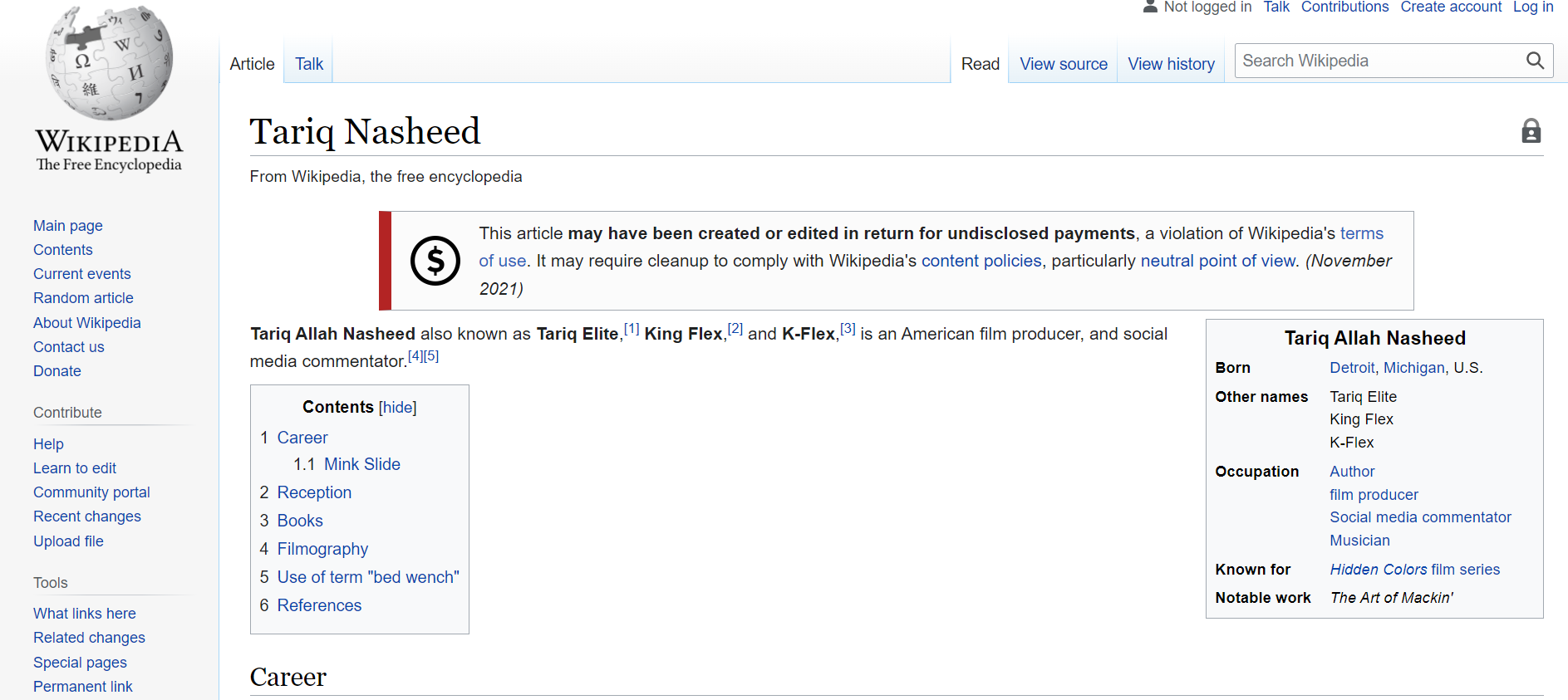Image resolution: width=1568 pixels, height=700 pixels.
Task: Jump to Mink Slide subsection
Action: pyautogui.click(x=362, y=464)
